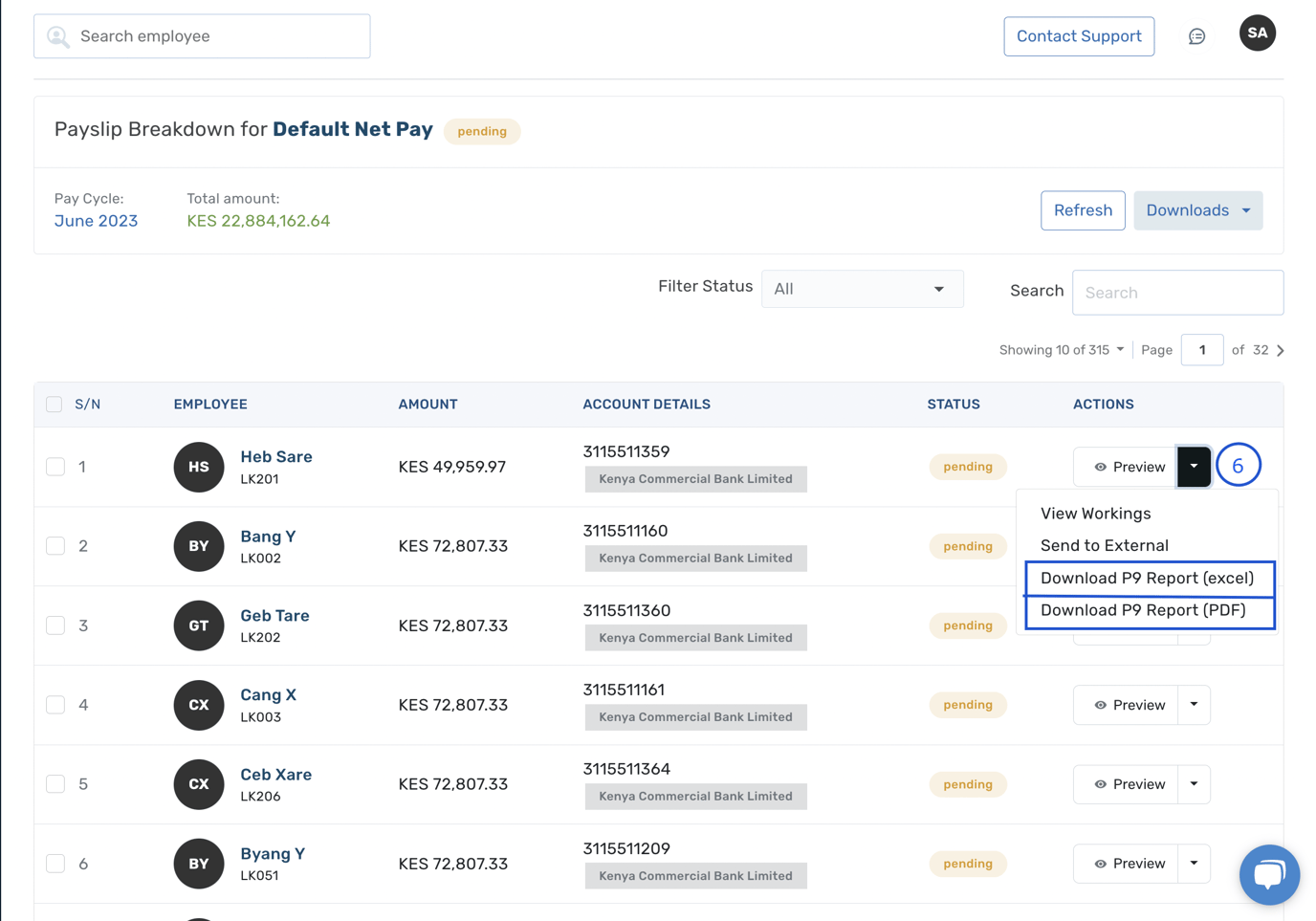Screen dimensions: 1316x921
Task: Select View Workings from the actions menu
Action: [x=1095, y=514]
